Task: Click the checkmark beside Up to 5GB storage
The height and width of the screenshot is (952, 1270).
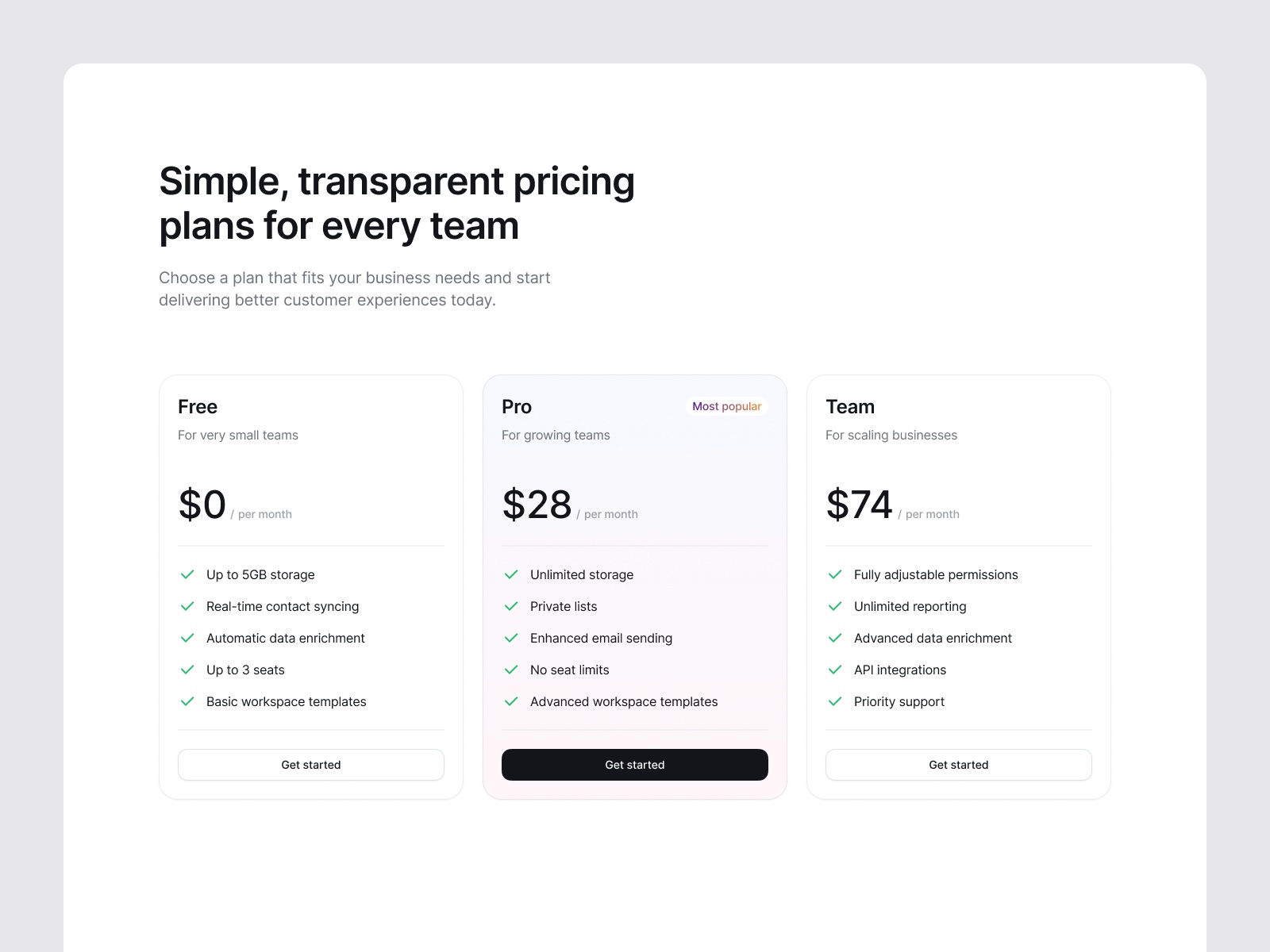Action: click(x=187, y=574)
